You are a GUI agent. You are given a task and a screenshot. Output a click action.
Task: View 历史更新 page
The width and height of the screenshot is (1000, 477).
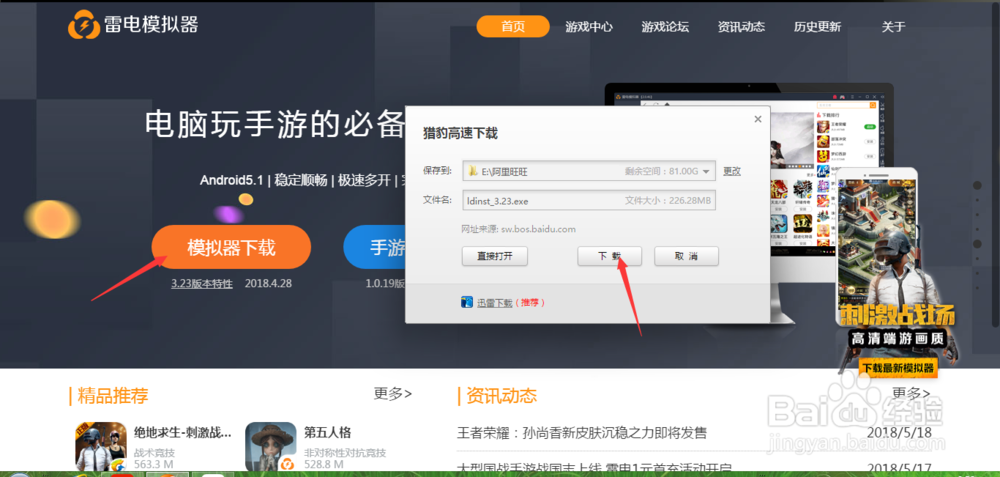pyautogui.click(x=817, y=27)
